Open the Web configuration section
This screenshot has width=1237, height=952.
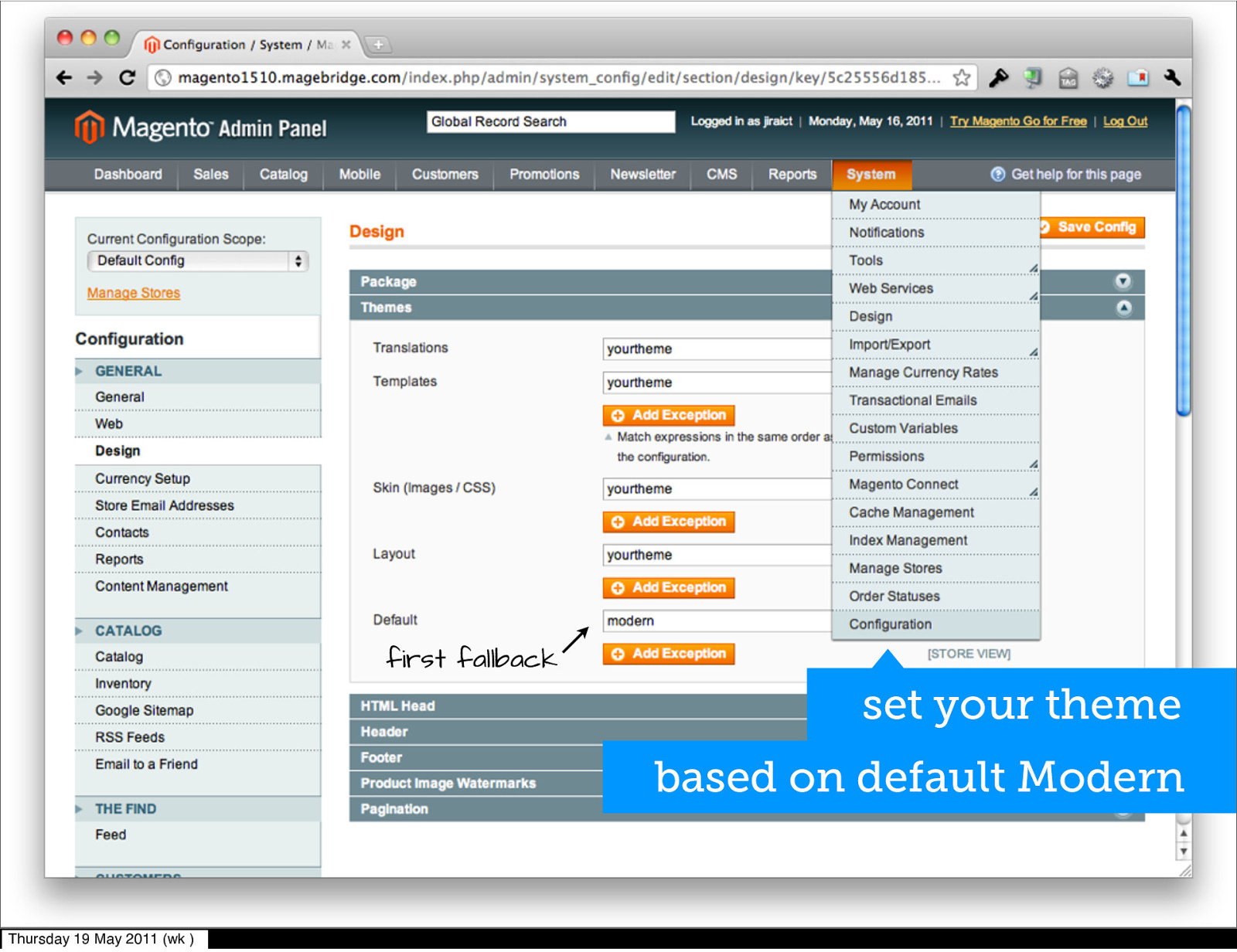pos(197,424)
